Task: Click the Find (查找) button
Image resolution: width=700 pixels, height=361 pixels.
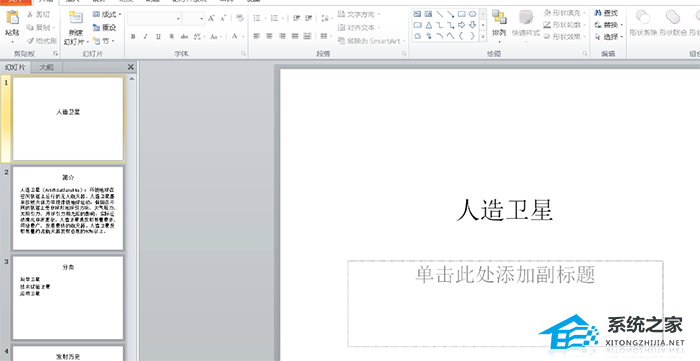Action: 607,13
